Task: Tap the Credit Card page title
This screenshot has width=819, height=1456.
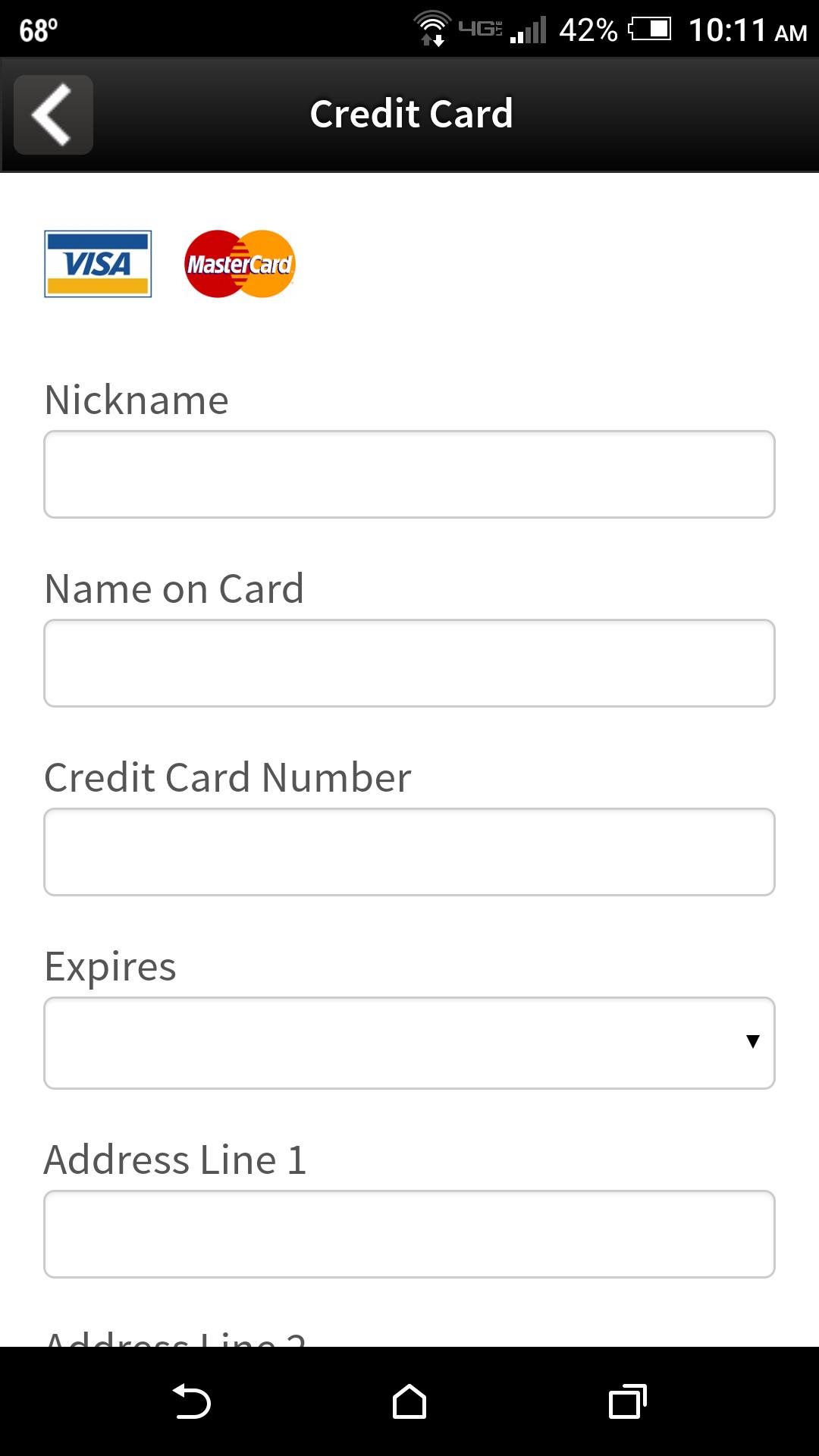Action: [x=411, y=114]
